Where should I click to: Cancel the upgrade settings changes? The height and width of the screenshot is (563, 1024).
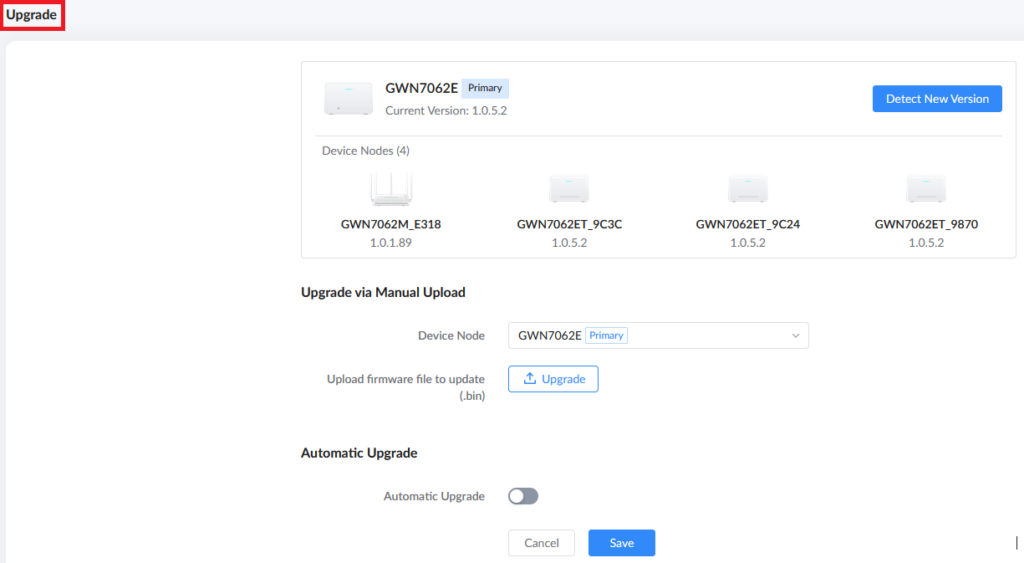point(541,543)
